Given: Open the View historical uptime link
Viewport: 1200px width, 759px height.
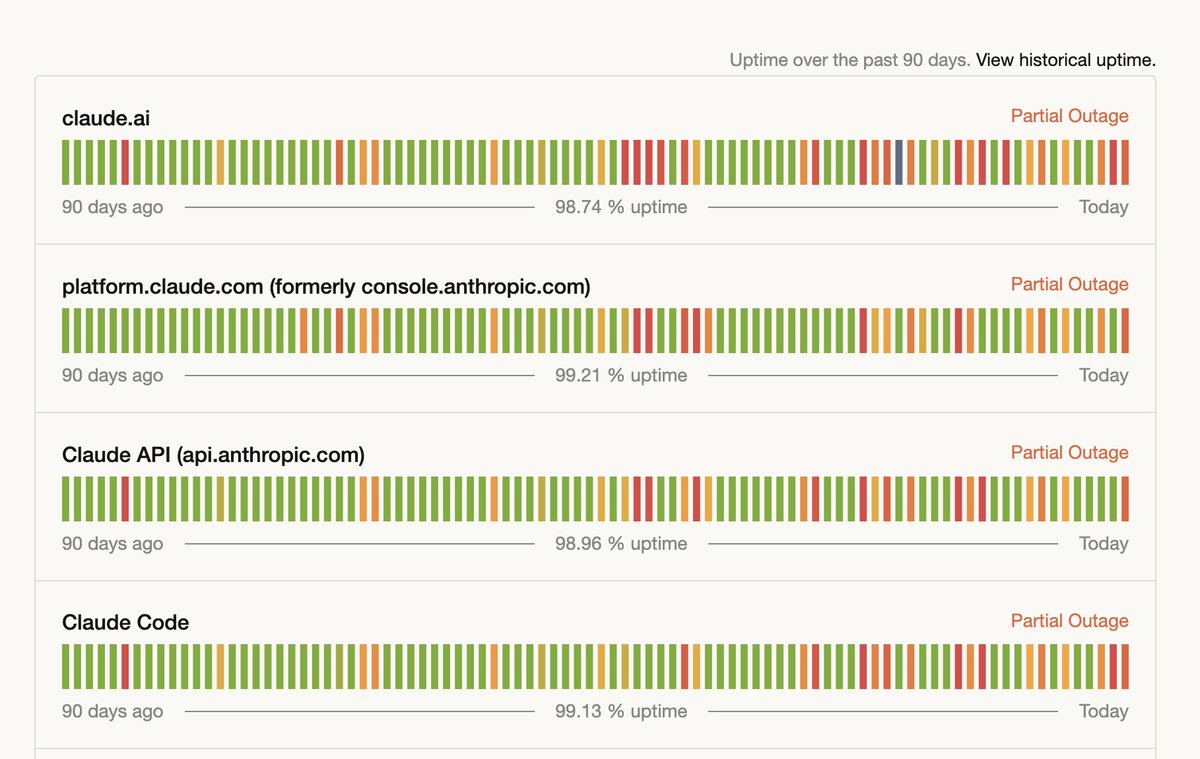Looking at the screenshot, I should [x=1066, y=60].
